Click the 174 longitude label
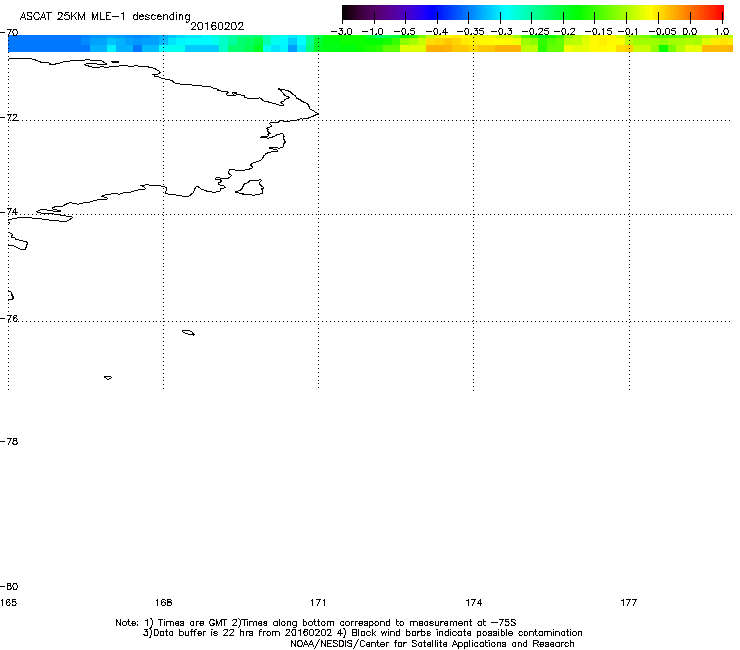Screen dimensions: 740x650 click(x=473, y=602)
